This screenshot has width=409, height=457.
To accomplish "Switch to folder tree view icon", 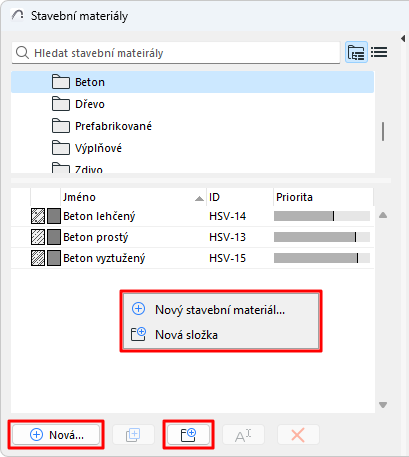I will [x=356, y=52].
